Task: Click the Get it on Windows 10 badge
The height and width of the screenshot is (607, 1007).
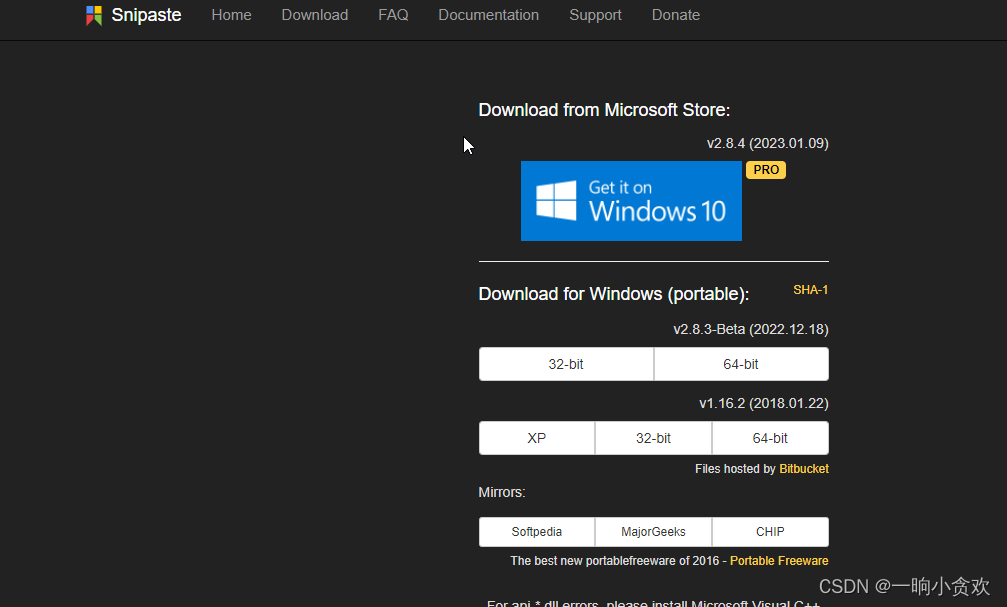Action: pyautogui.click(x=631, y=201)
